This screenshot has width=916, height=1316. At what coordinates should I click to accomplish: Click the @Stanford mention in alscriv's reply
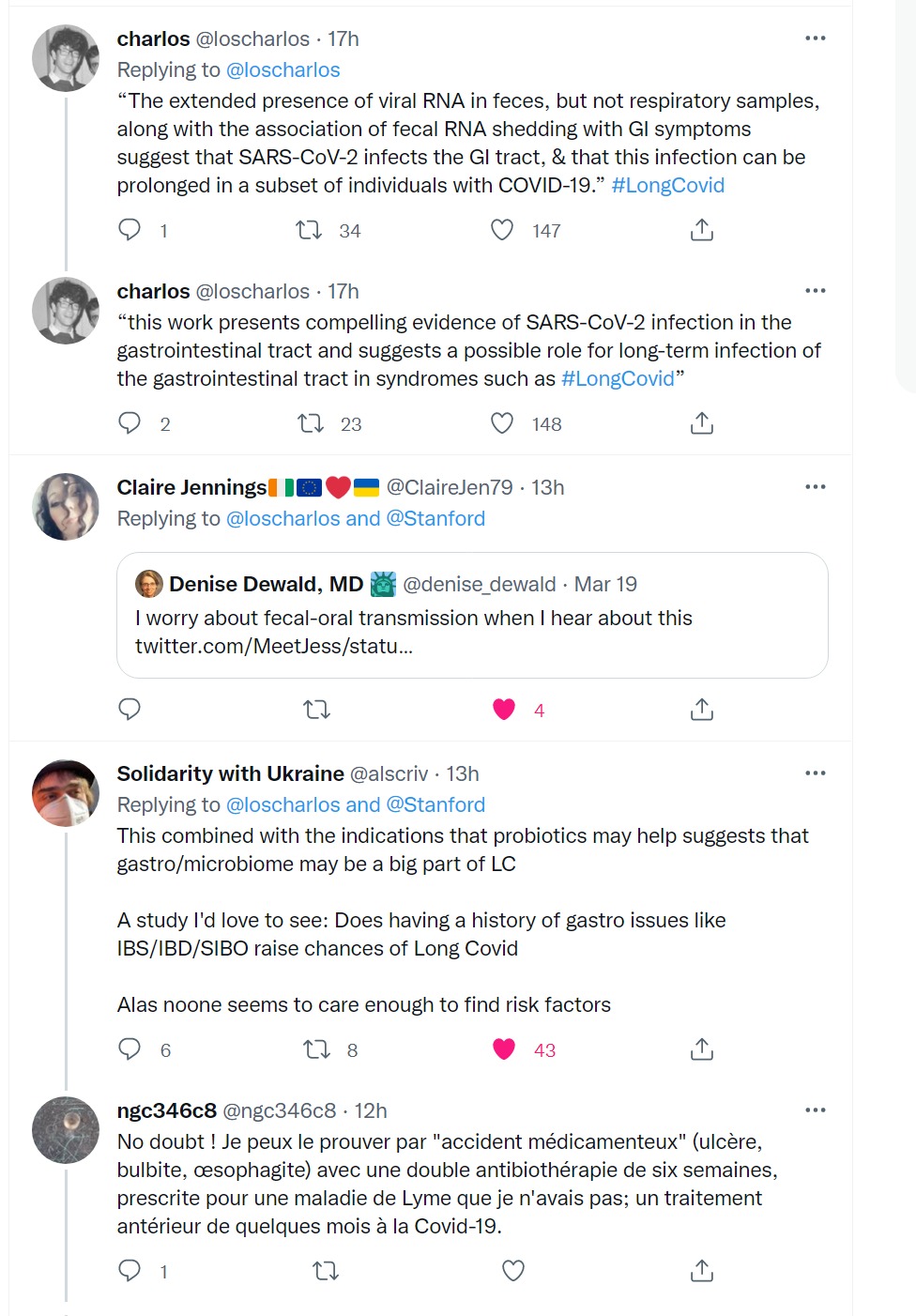[x=435, y=804]
